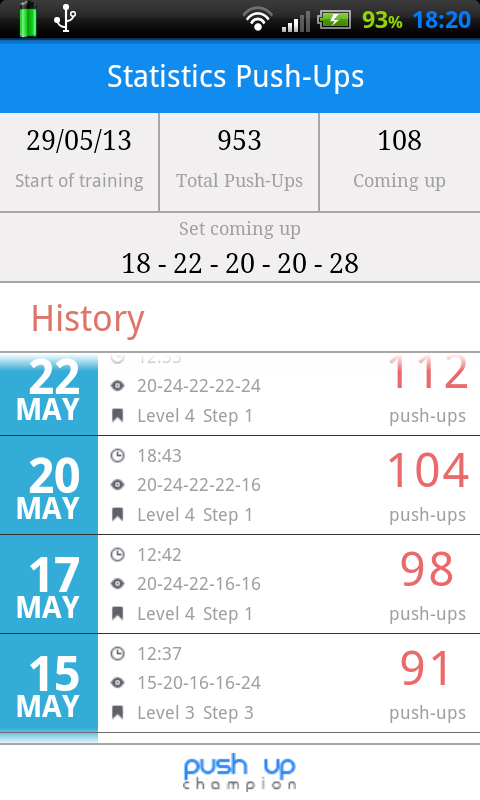480x800 pixels.
Task: Click the eye icon next to 20-24-22-16-16
Action: pos(117,584)
